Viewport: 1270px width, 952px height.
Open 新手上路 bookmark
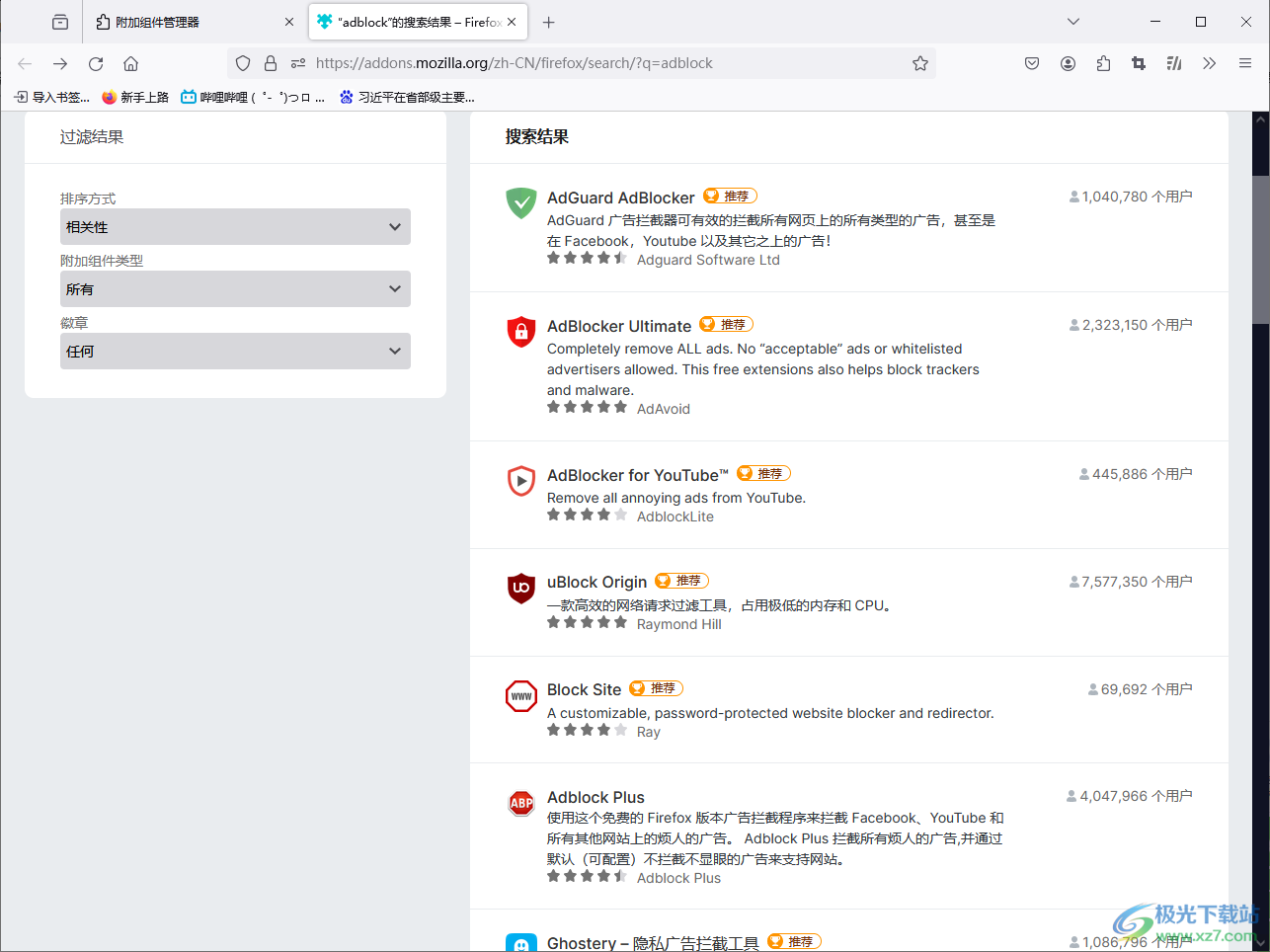(x=135, y=97)
